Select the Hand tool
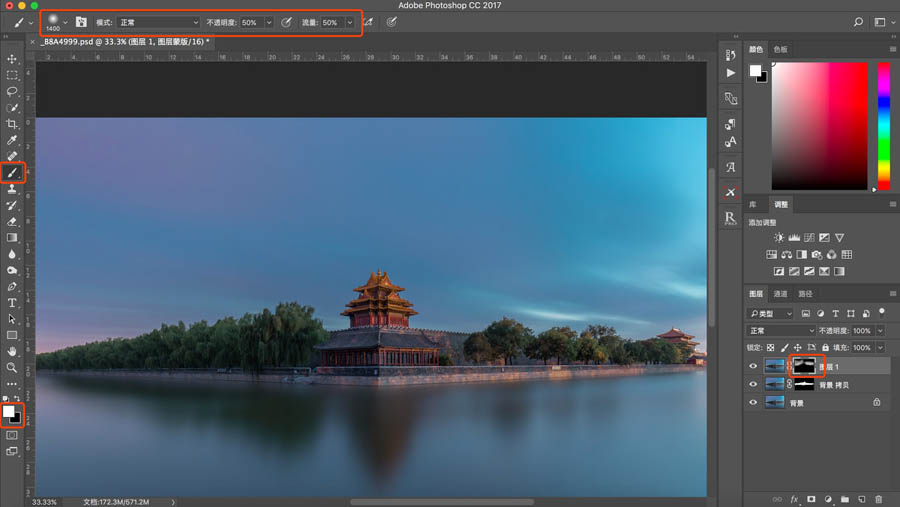The width and height of the screenshot is (900, 507). point(12,351)
